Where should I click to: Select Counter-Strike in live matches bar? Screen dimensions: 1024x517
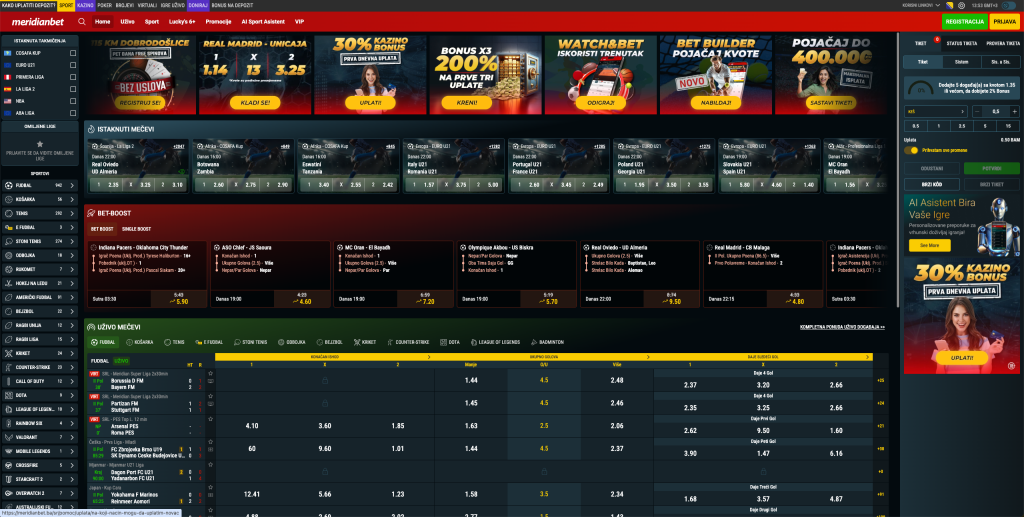(409, 342)
